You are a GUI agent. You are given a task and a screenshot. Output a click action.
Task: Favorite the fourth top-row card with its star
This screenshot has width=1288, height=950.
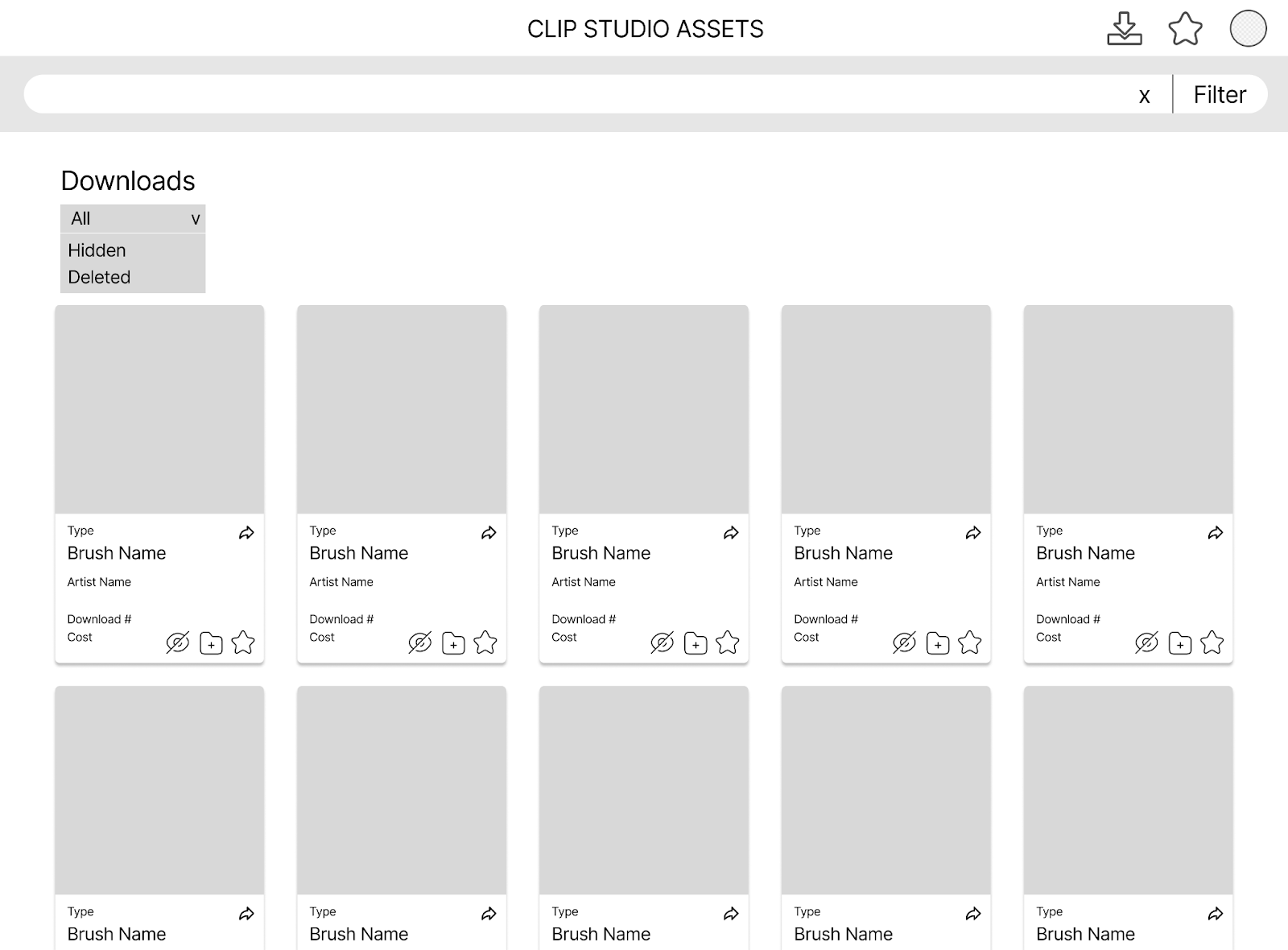pyautogui.click(x=970, y=642)
